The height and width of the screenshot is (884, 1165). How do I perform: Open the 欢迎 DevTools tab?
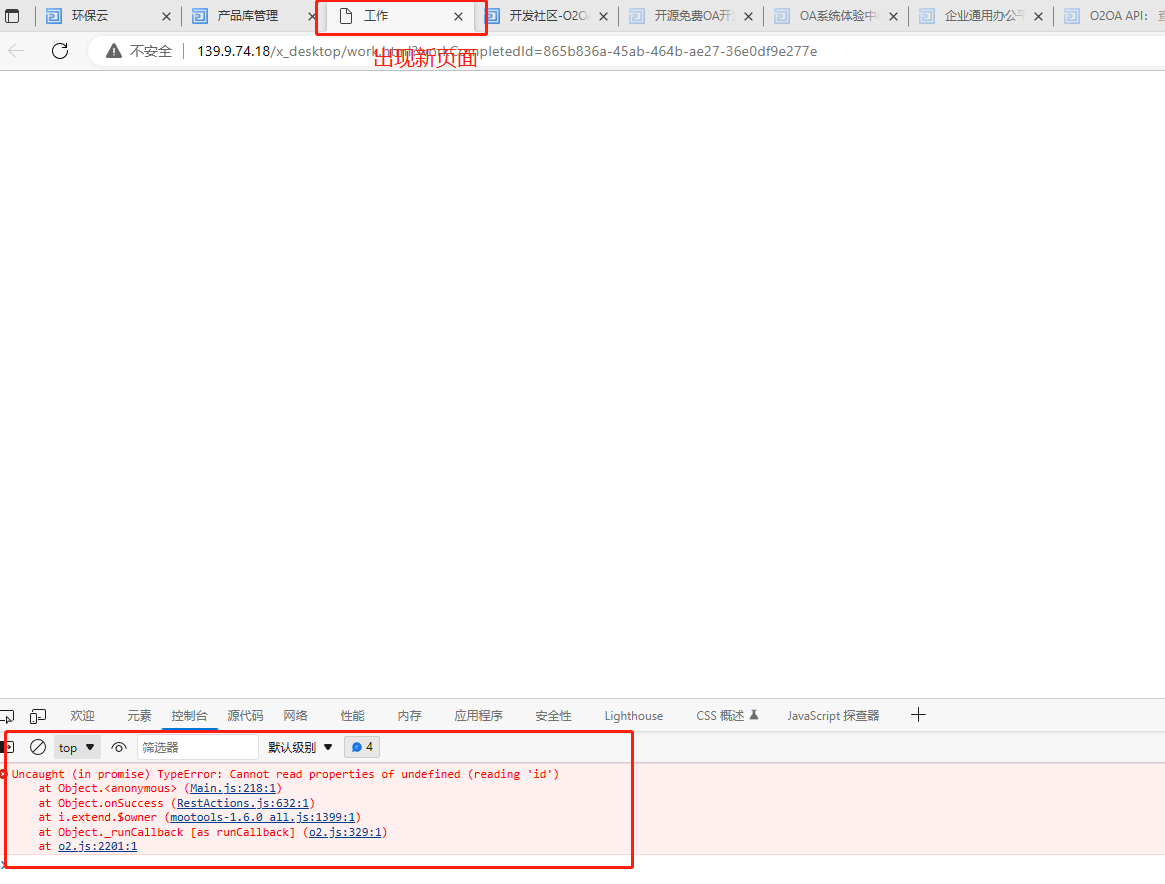point(82,715)
